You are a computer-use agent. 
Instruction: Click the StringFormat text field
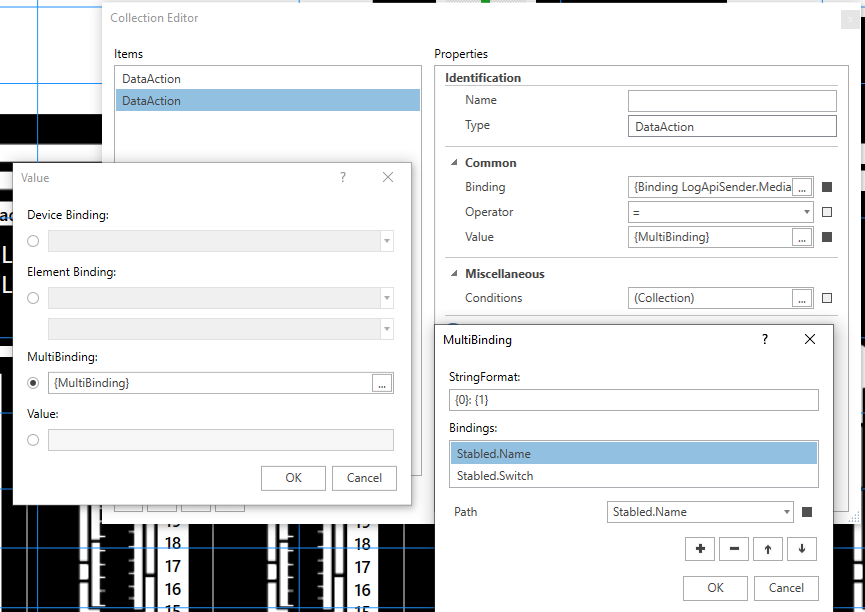pyautogui.click(x=634, y=400)
